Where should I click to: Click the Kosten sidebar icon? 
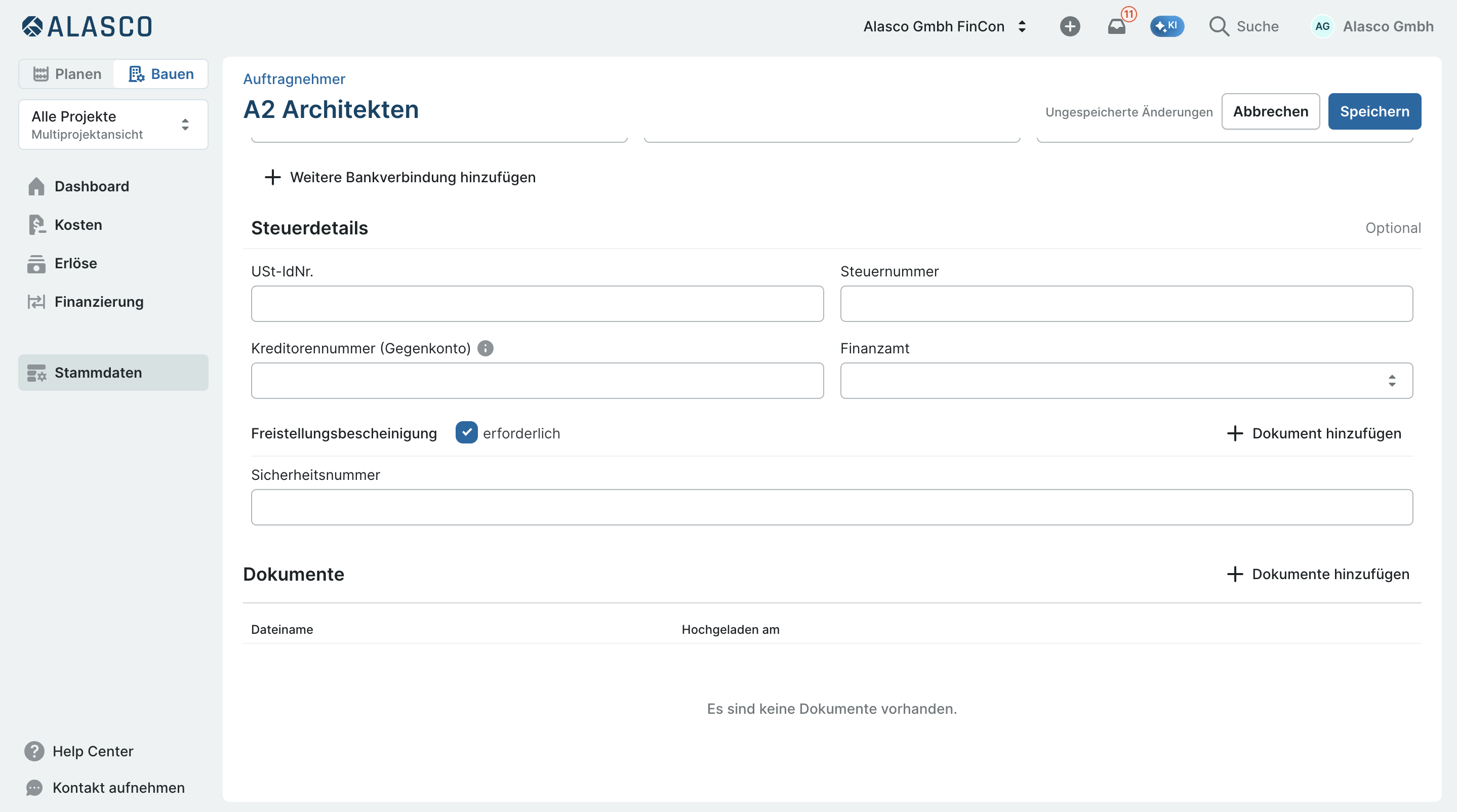36,225
